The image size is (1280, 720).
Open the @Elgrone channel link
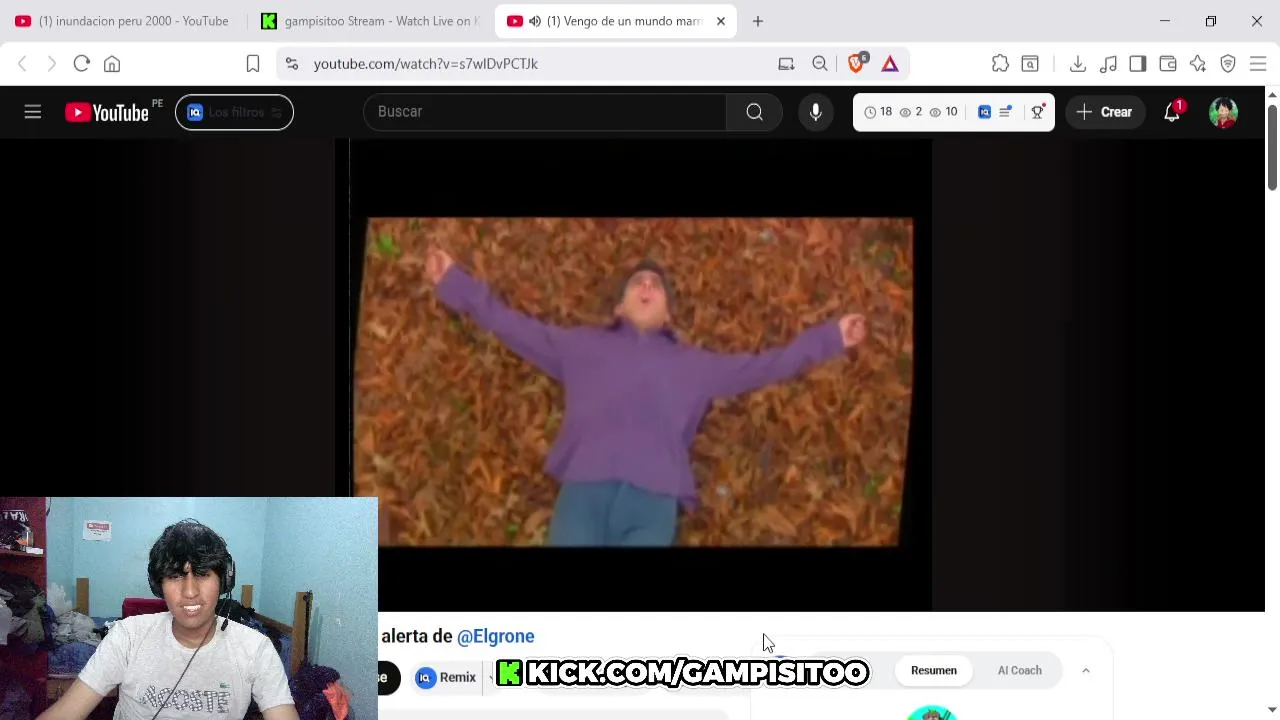coord(496,636)
